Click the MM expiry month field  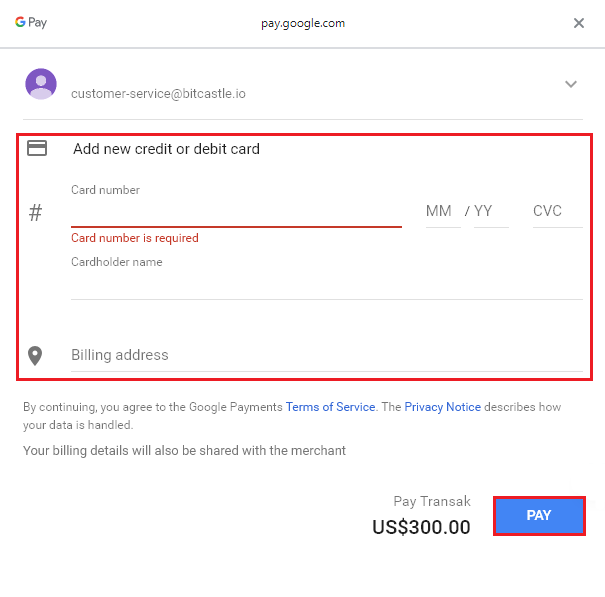(x=443, y=212)
